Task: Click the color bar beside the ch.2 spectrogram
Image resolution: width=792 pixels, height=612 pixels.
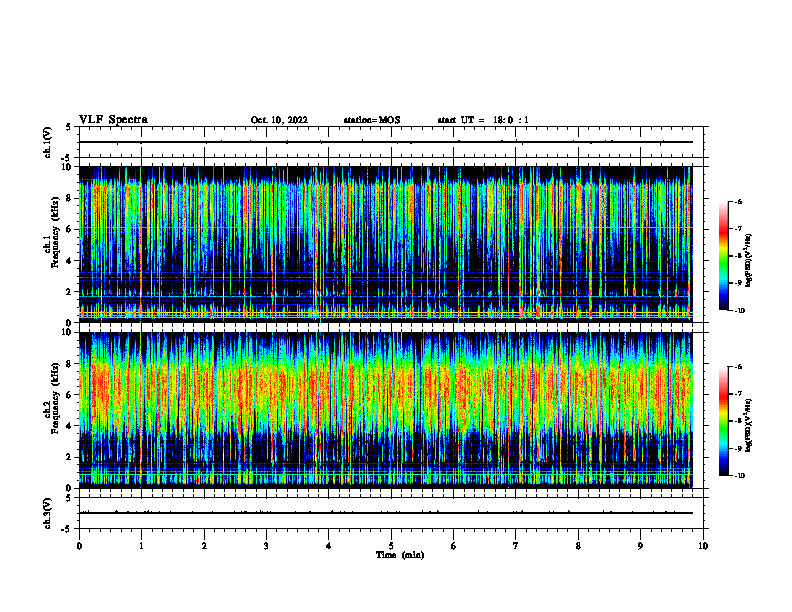Action: coord(724,421)
